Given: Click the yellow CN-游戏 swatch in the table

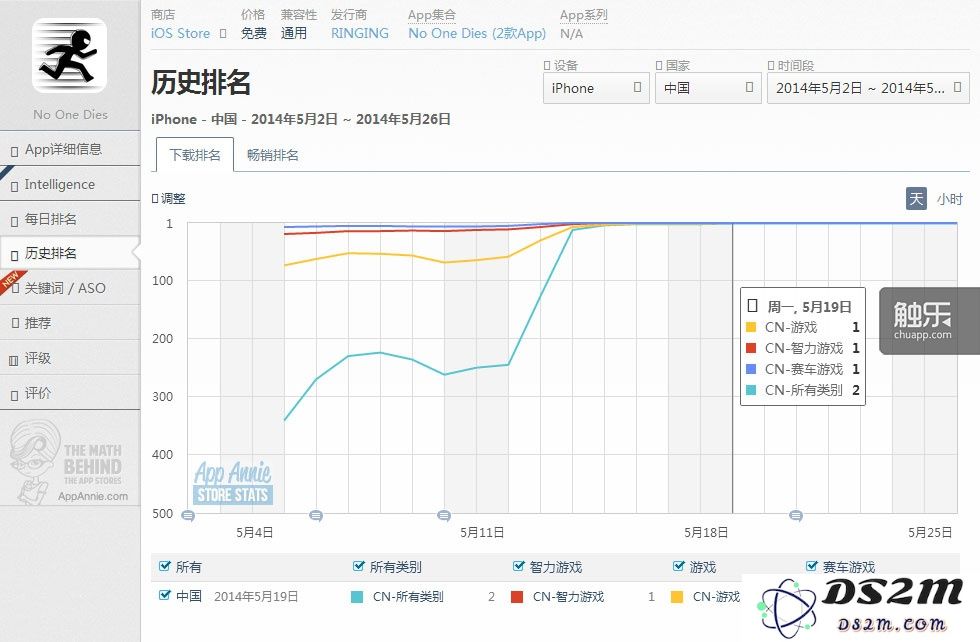Looking at the screenshot, I should pos(677,597).
